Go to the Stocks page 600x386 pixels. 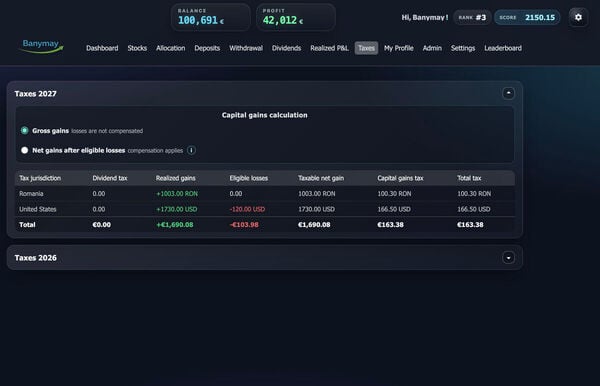[137, 48]
